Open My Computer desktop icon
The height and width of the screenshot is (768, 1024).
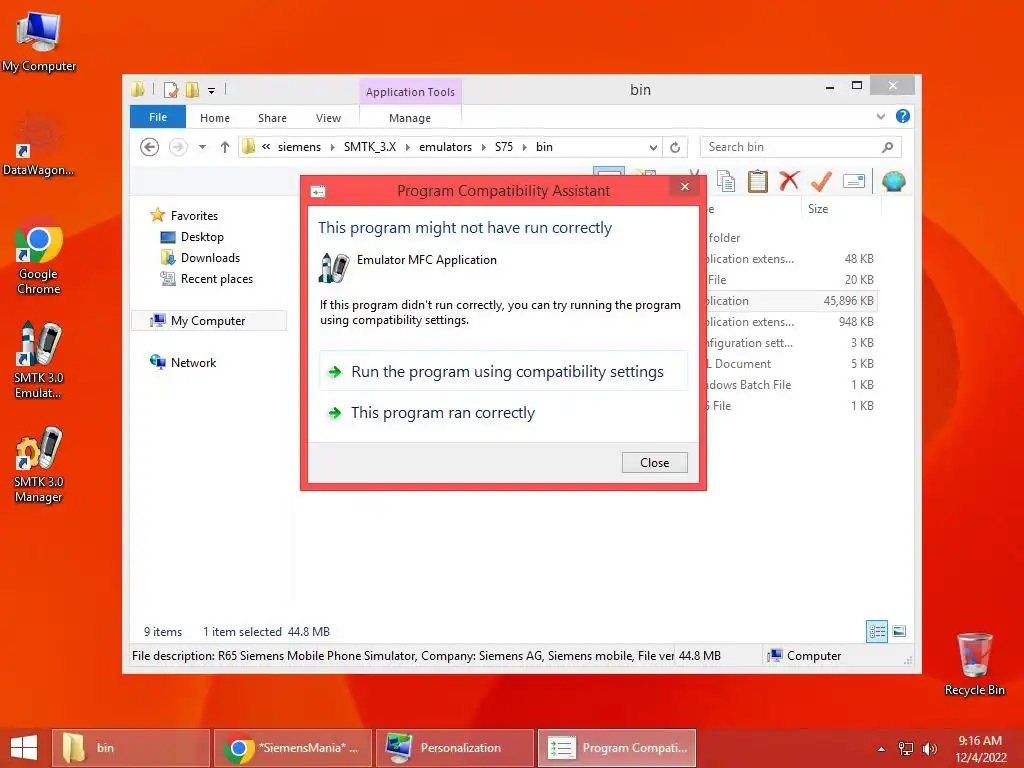[x=39, y=42]
